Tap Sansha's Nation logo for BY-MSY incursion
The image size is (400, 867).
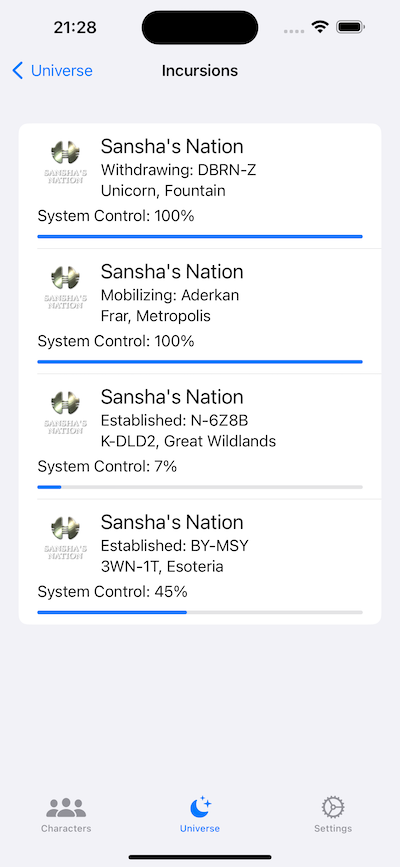coord(65,538)
